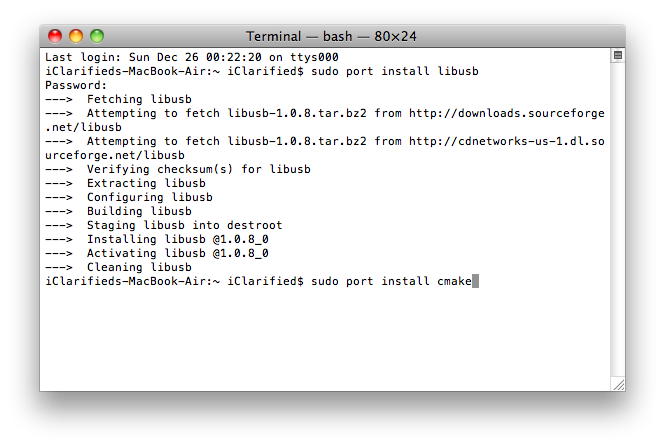Click the vertical scrollbar track
Viewport: 665px width, 446px height.
(618, 220)
